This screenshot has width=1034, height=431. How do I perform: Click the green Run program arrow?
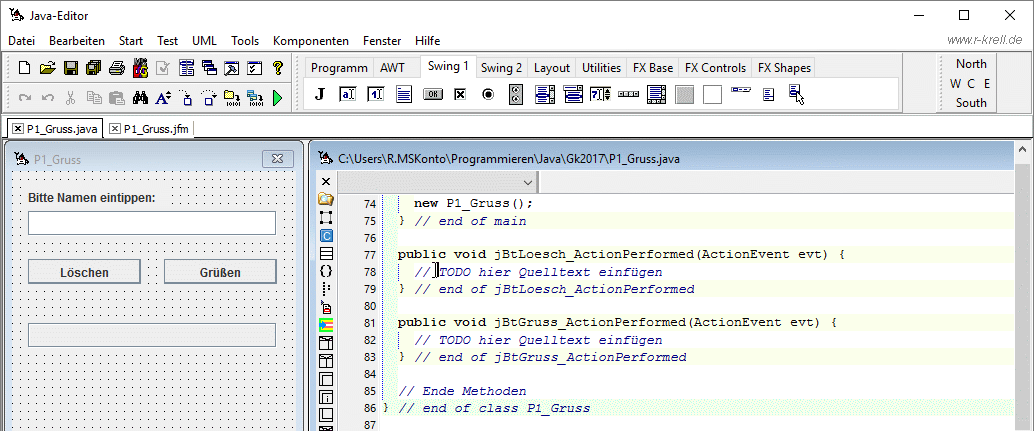coord(277,98)
